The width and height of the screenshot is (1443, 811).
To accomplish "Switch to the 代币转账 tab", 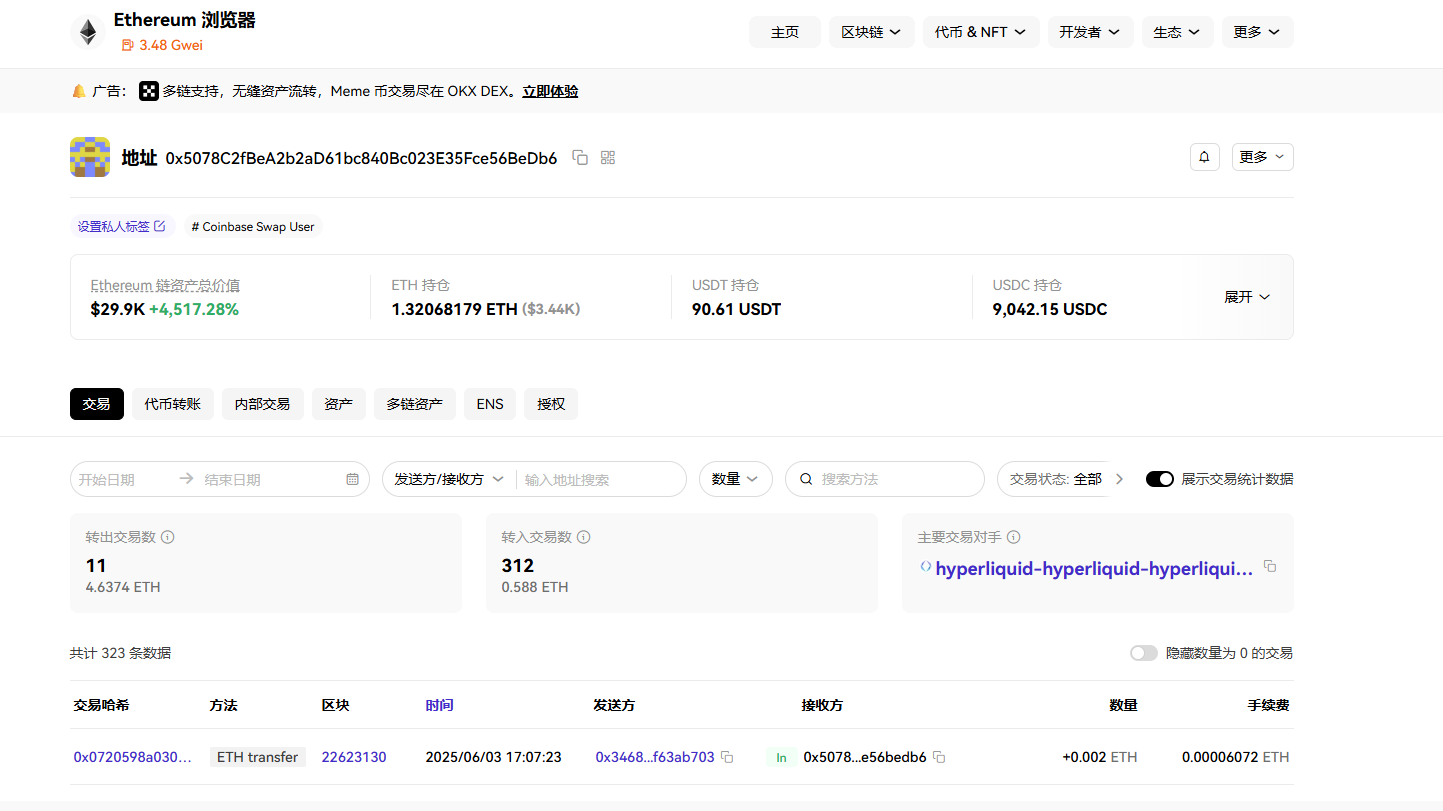I will [173, 404].
